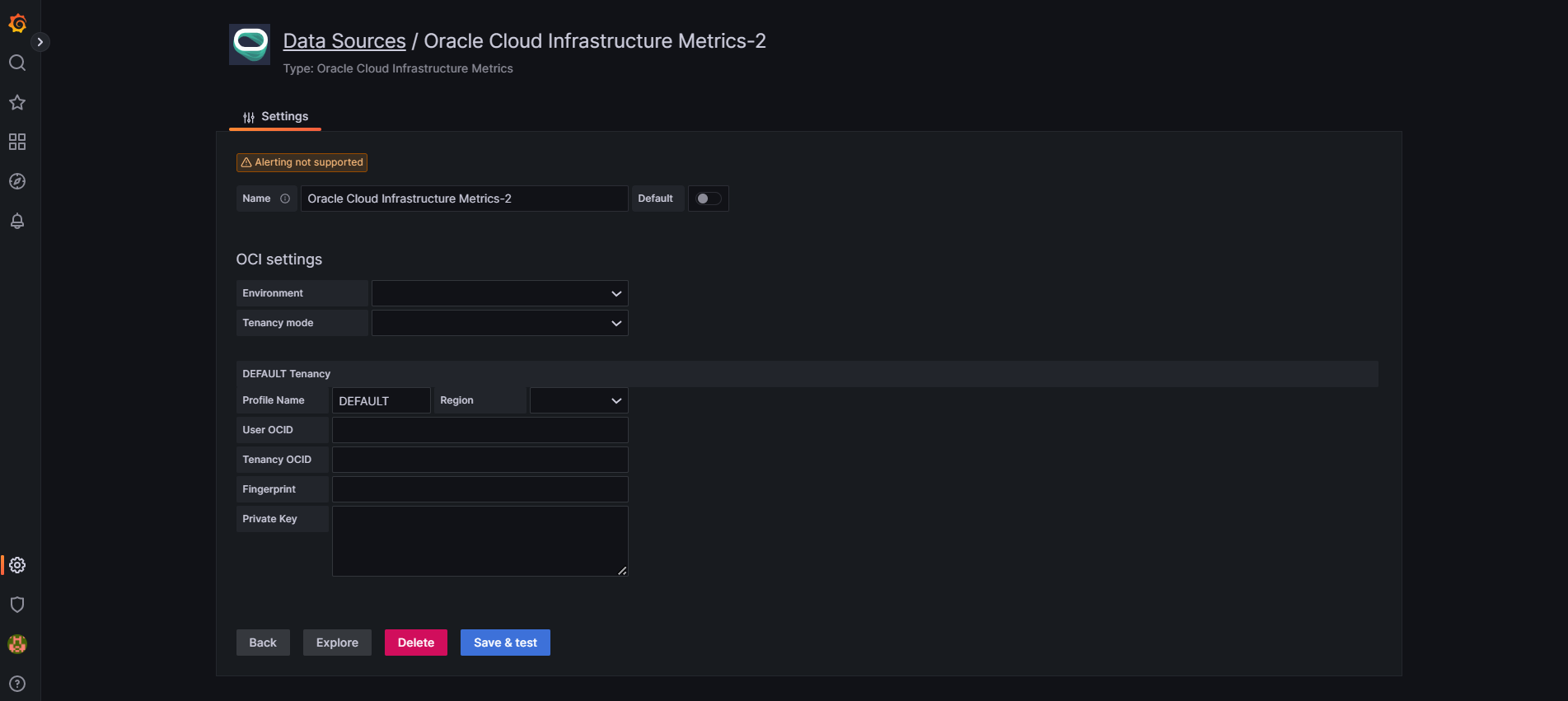The height and width of the screenshot is (701, 1568).
Task: Click the DEFAULT Tenancy header text
Action: (x=286, y=374)
